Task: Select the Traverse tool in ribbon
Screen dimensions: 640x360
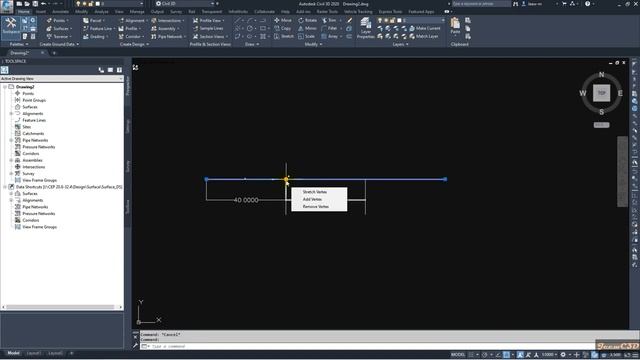Action: point(58,37)
